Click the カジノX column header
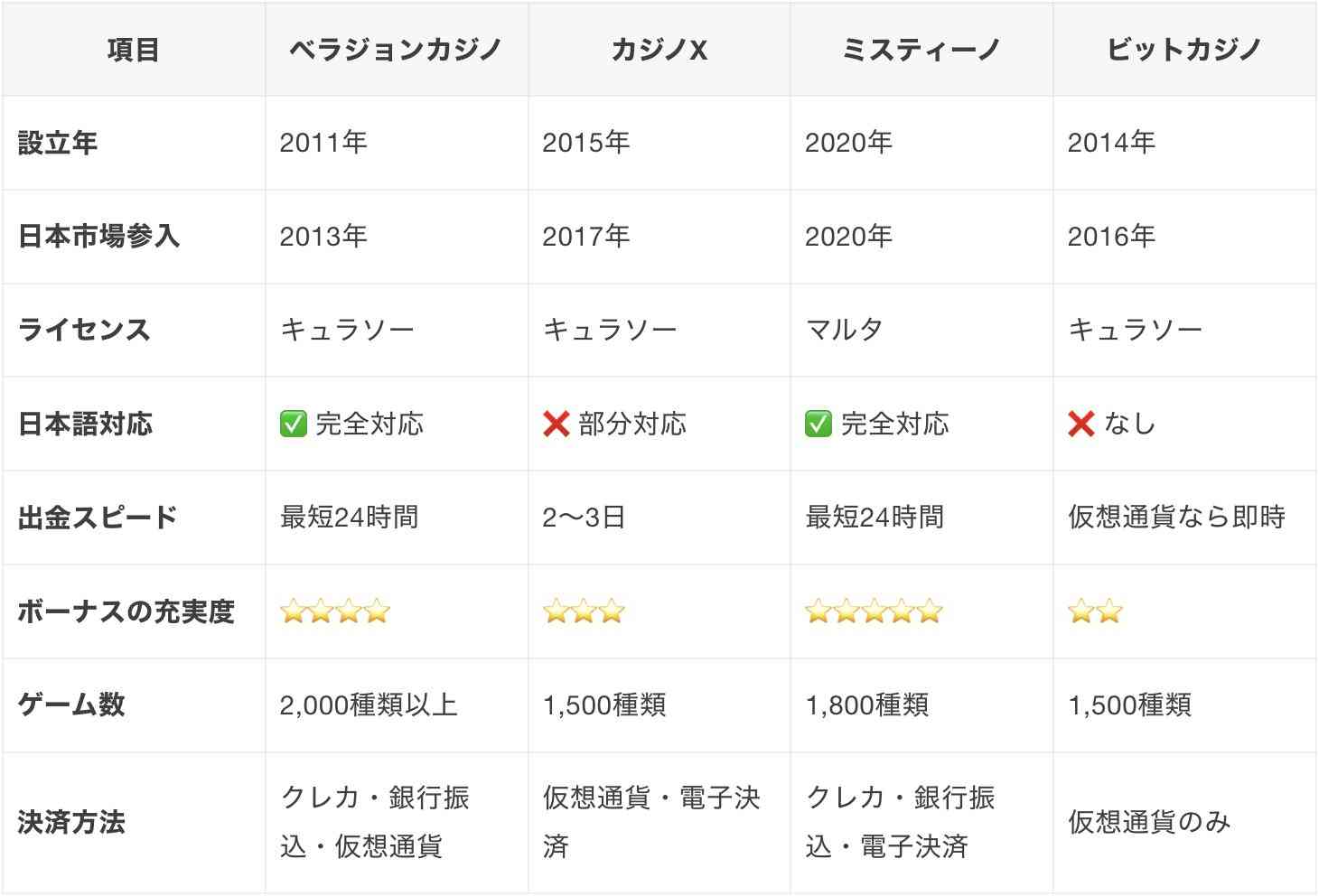Viewport: 1319px width, 896px height. tap(659, 50)
